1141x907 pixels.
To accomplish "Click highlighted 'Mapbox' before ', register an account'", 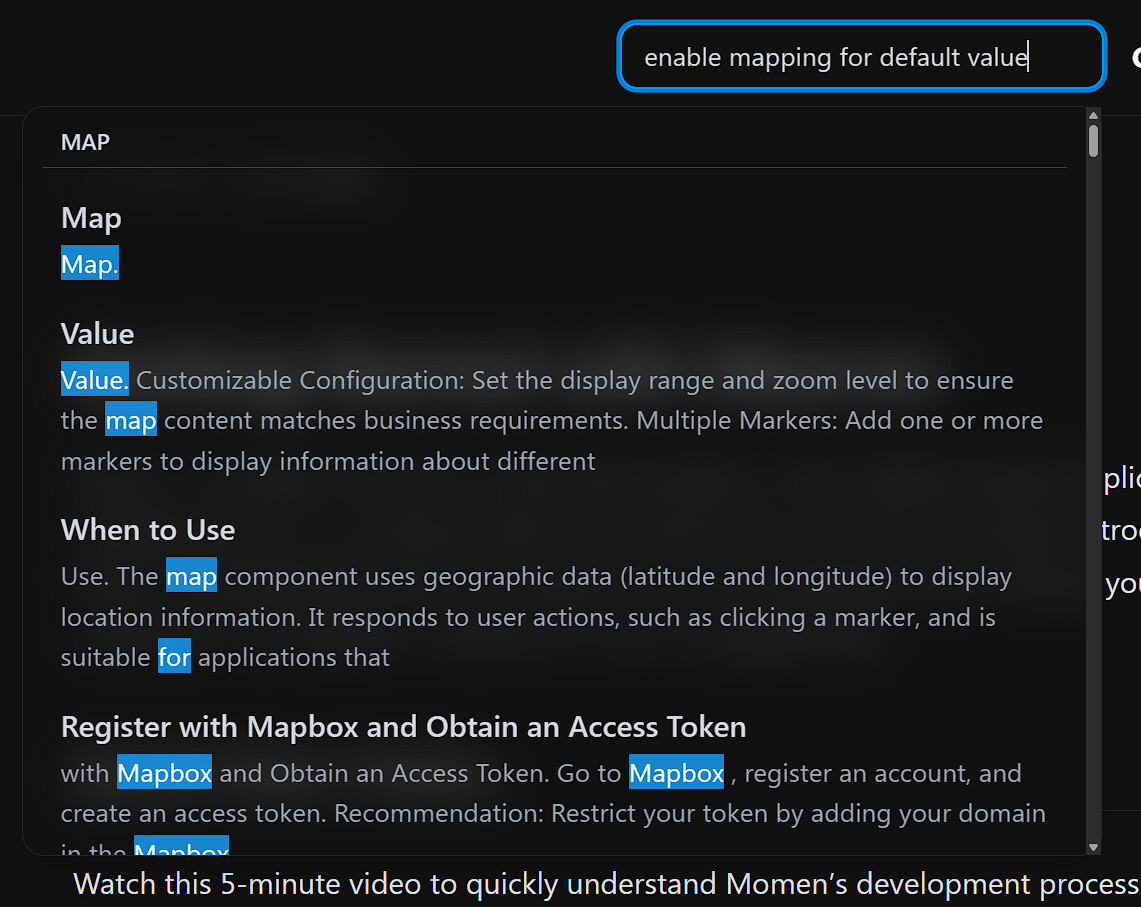I will [676, 774].
